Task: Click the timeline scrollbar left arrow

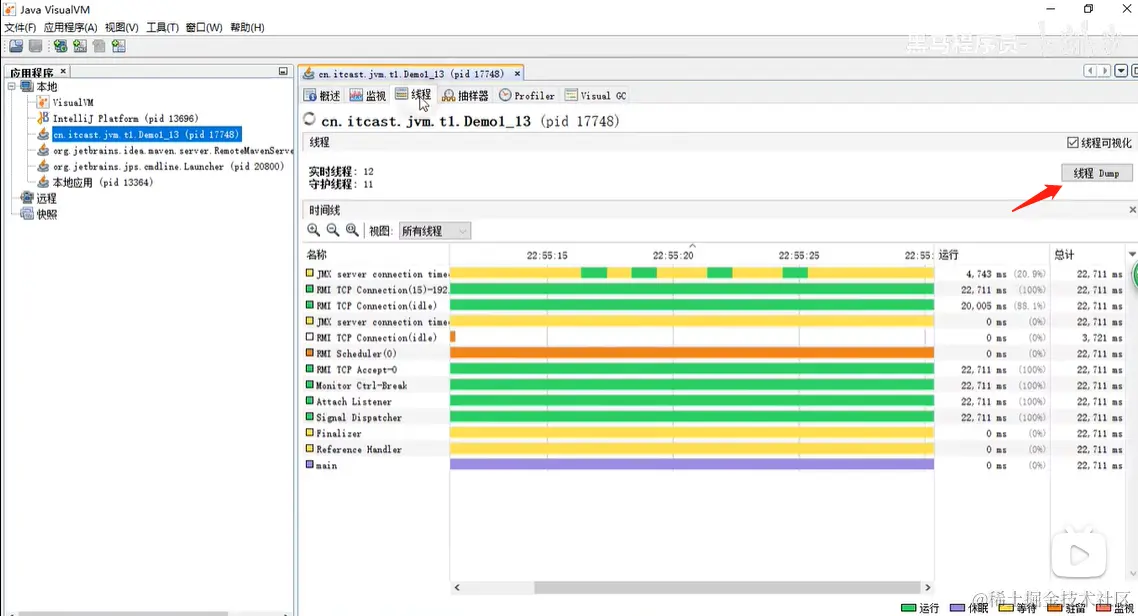Action: [457, 587]
